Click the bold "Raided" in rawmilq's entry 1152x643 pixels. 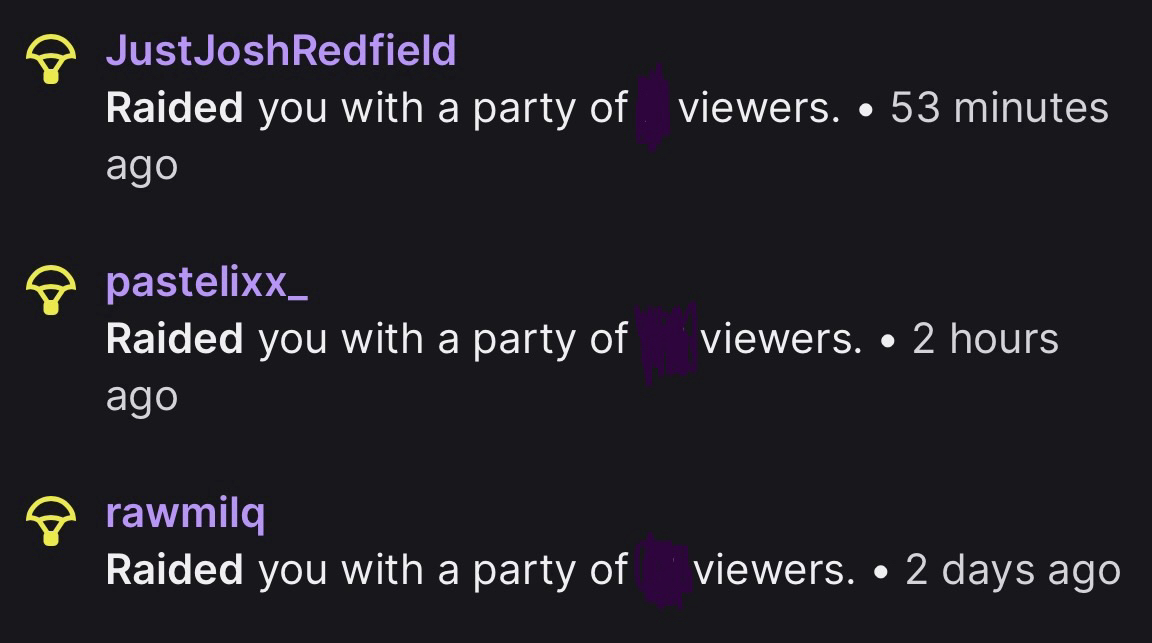point(174,570)
